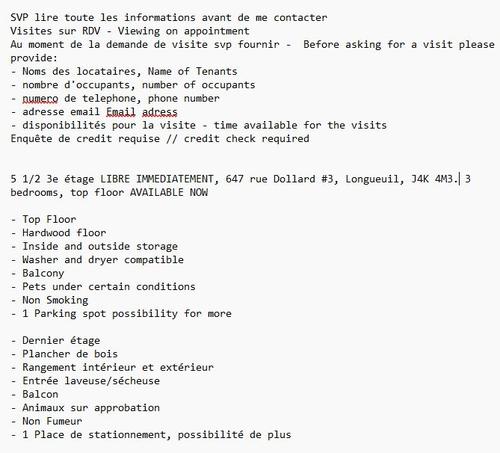Click the "Visites sur RDV" line

click(x=130, y=31)
